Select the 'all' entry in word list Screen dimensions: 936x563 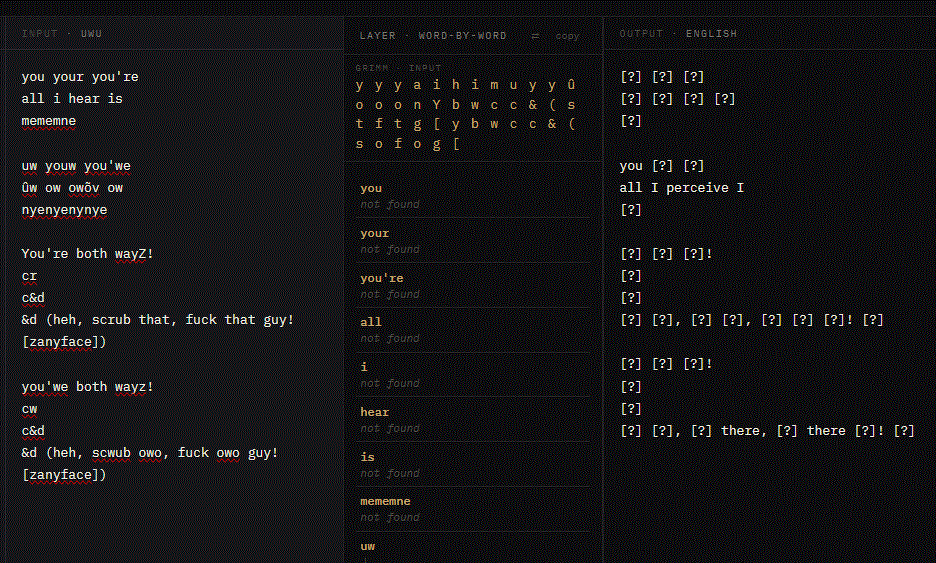(x=371, y=322)
